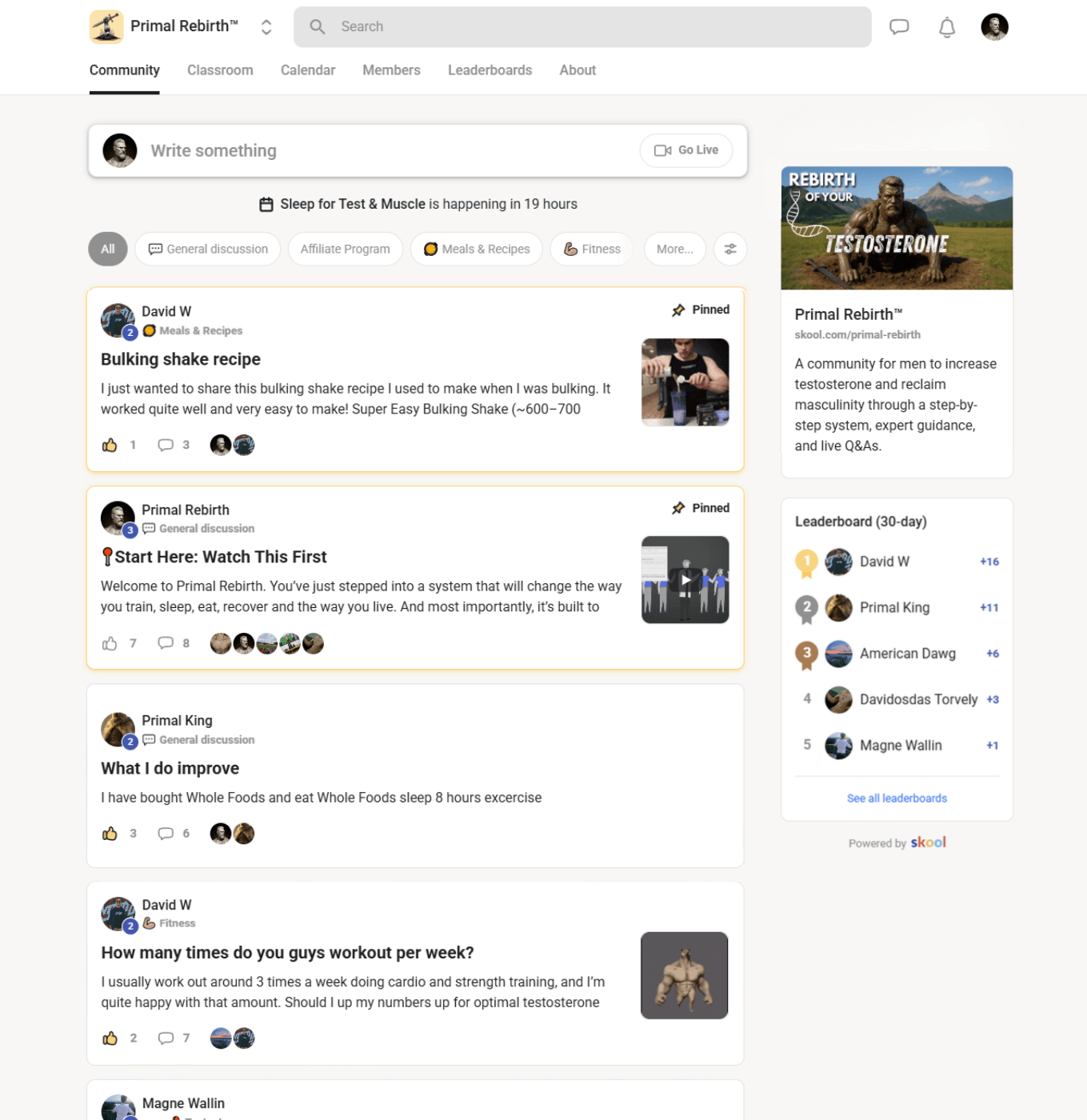
Task: Like the Start Here: Watch This First post
Action: 110,643
